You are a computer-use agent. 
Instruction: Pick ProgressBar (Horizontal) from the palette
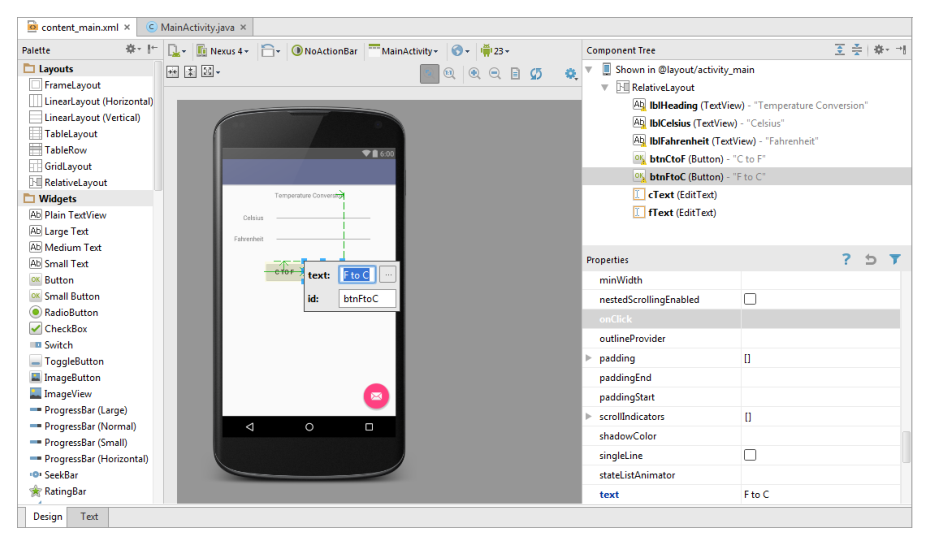coord(89,459)
